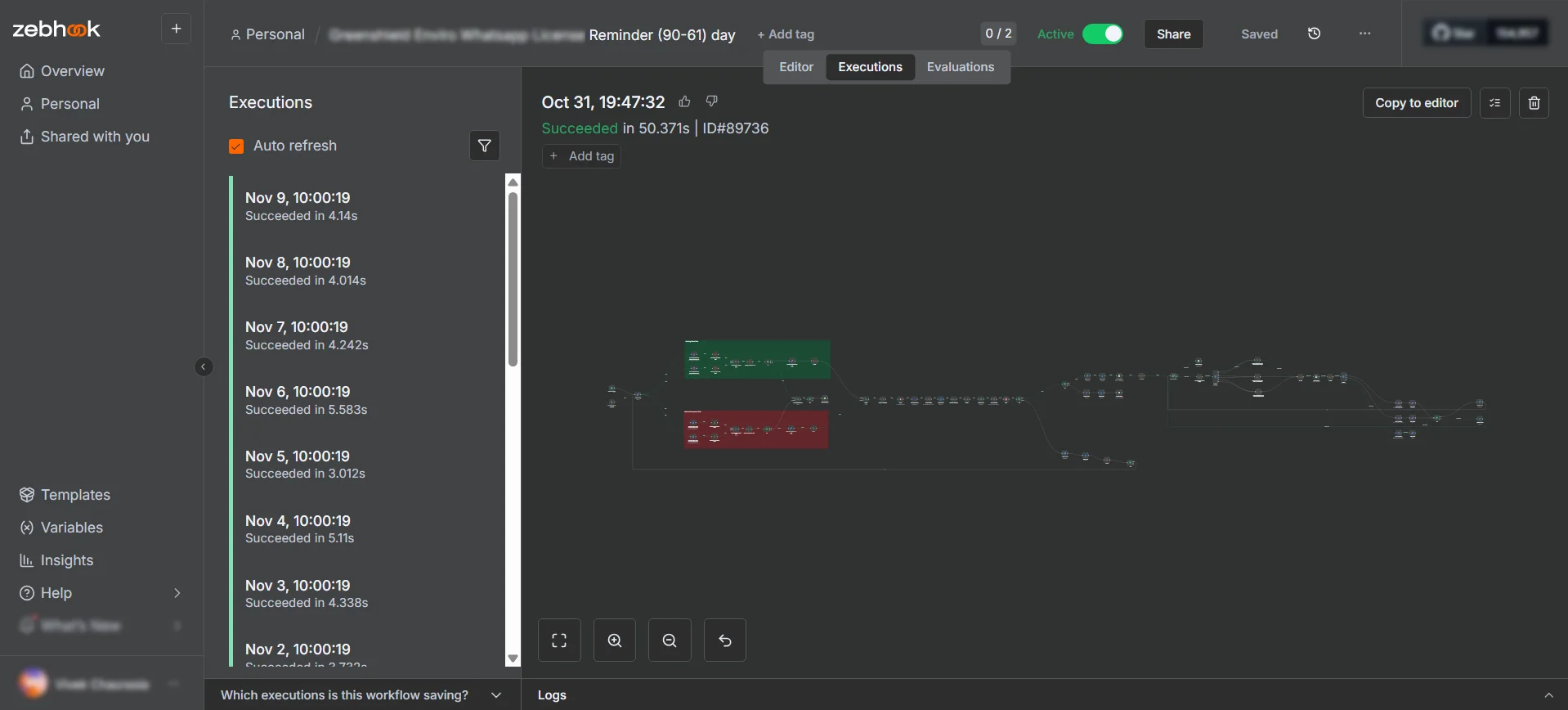Click the zoom out magnifier button

pos(670,640)
